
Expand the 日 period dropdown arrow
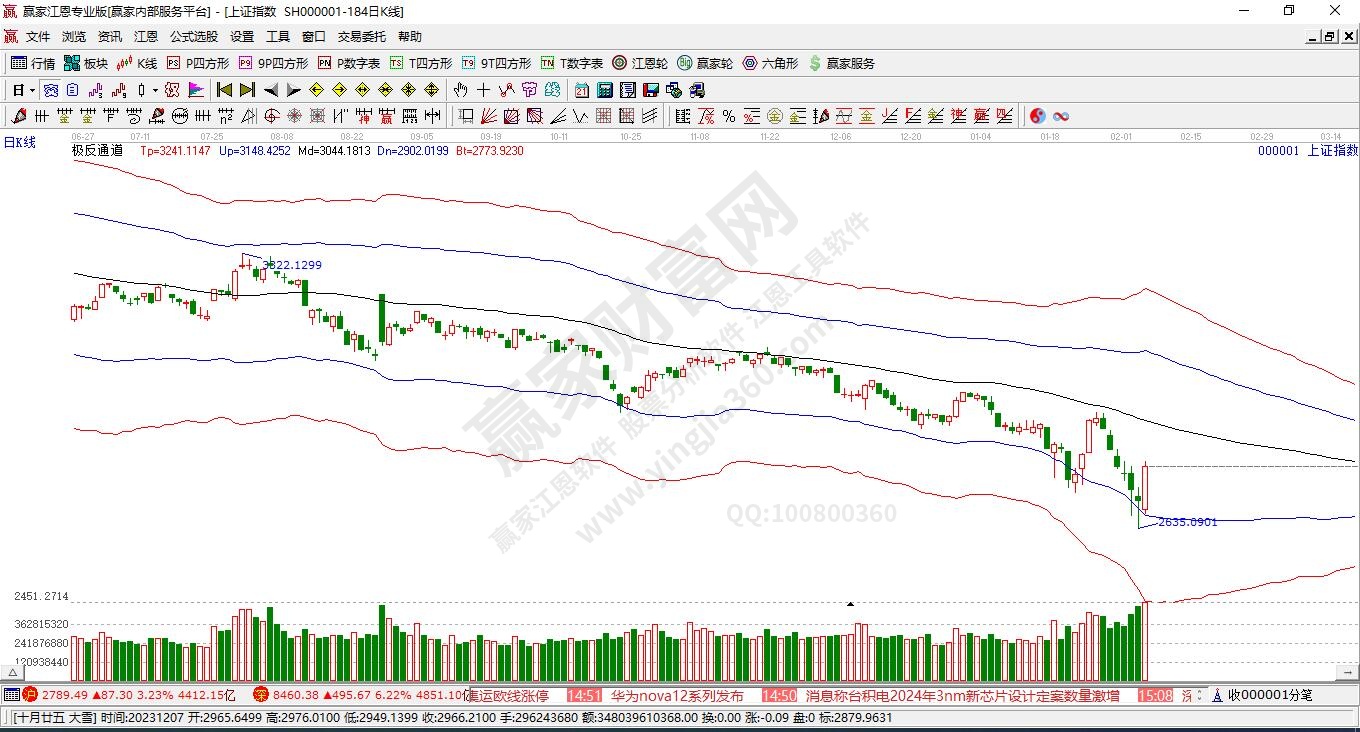[32, 90]
